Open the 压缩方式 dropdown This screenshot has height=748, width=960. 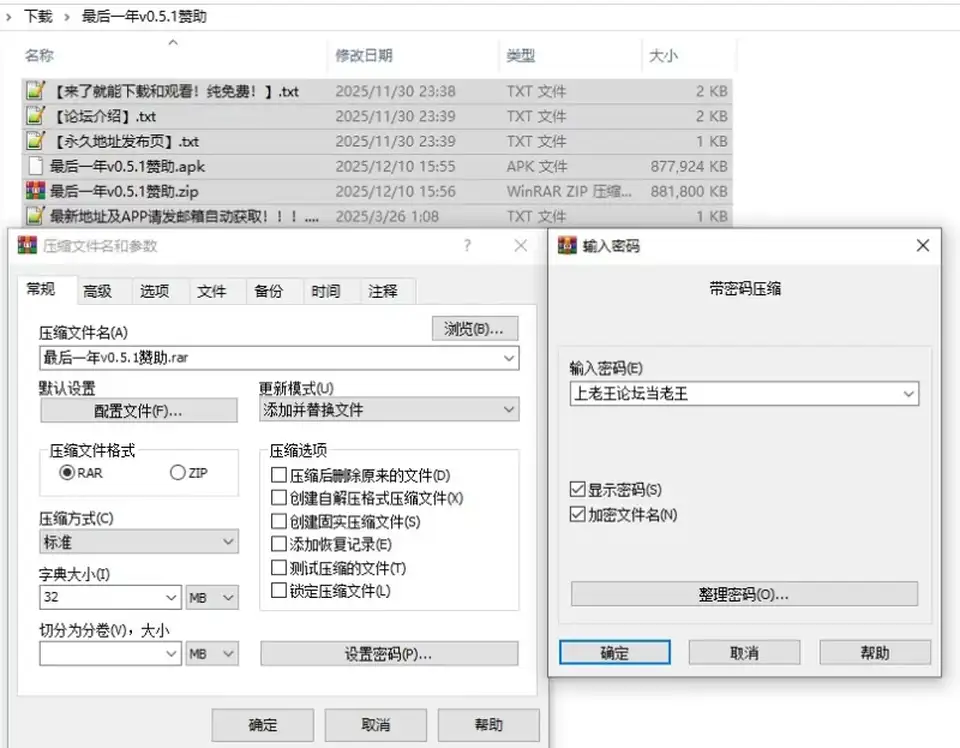[228, 542]
